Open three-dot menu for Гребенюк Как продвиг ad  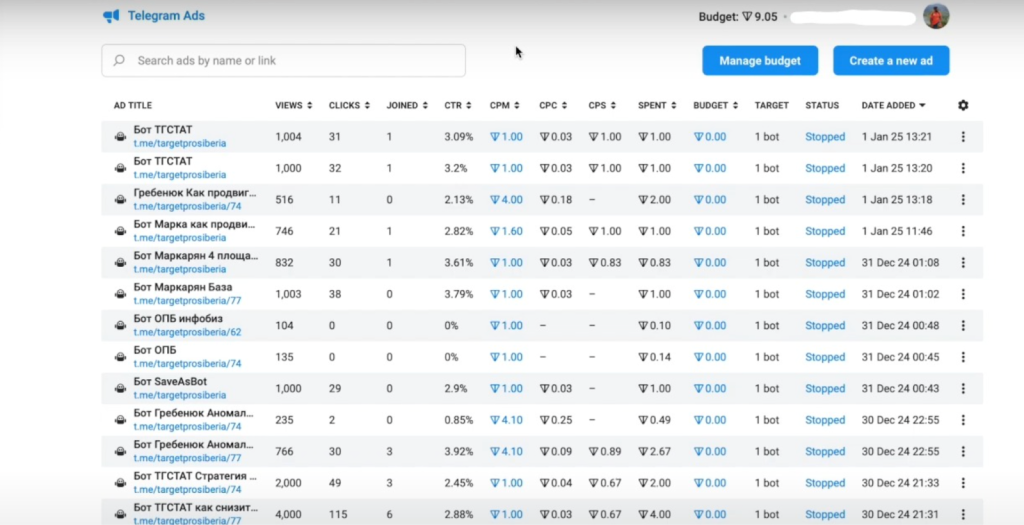pos(963,199)
